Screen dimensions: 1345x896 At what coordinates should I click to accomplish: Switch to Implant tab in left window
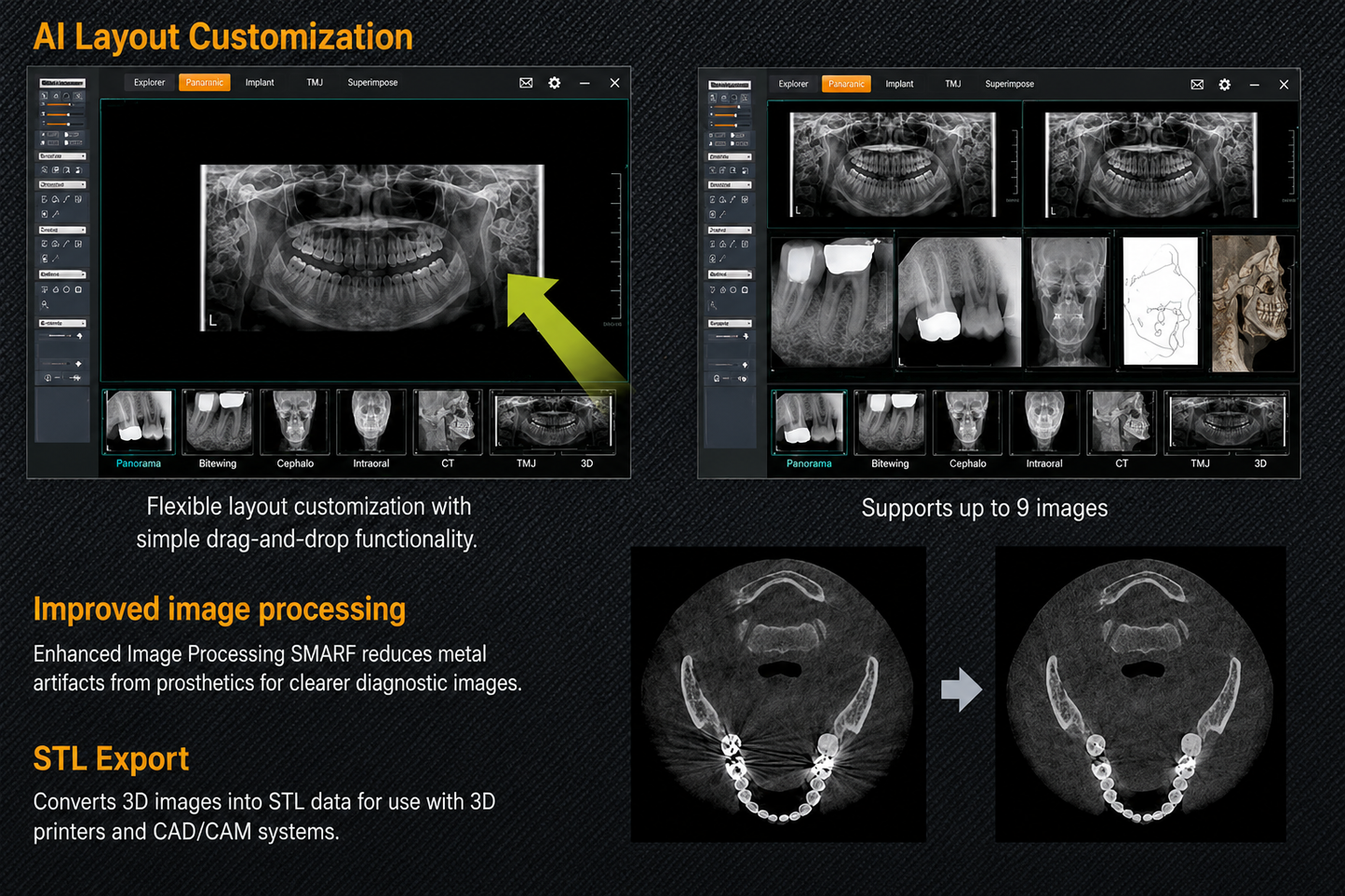tap(260, 83)
